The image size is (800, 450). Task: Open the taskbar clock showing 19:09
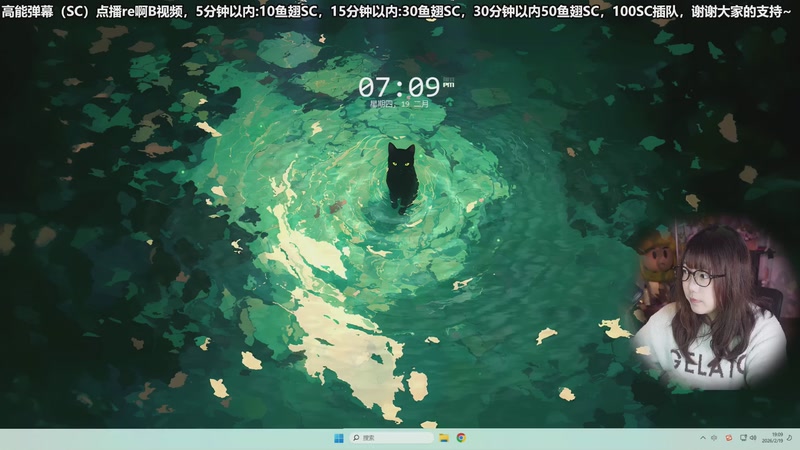point(773,438)
